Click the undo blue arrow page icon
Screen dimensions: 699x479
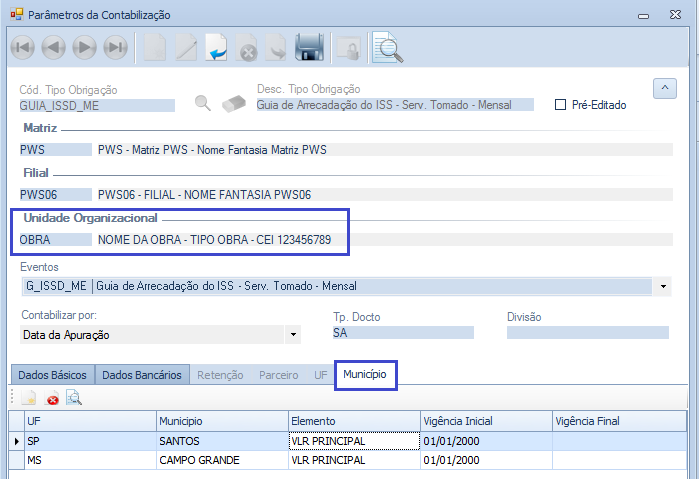click(217, 48)
